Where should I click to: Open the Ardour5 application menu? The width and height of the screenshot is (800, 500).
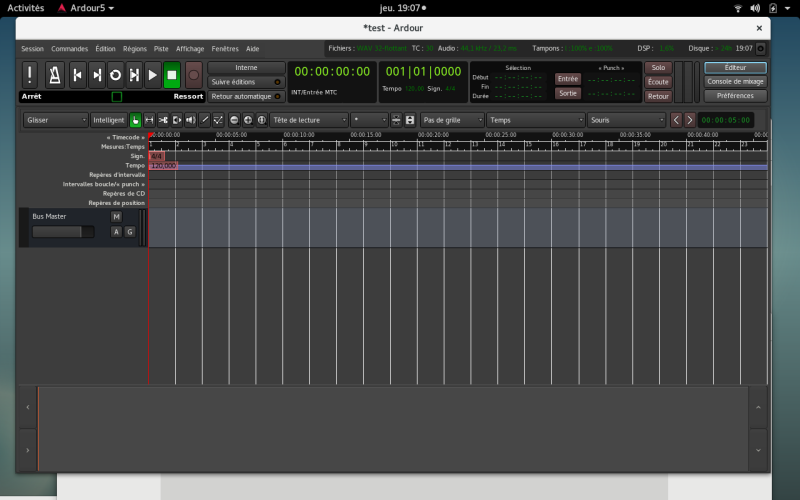point(86,8)
